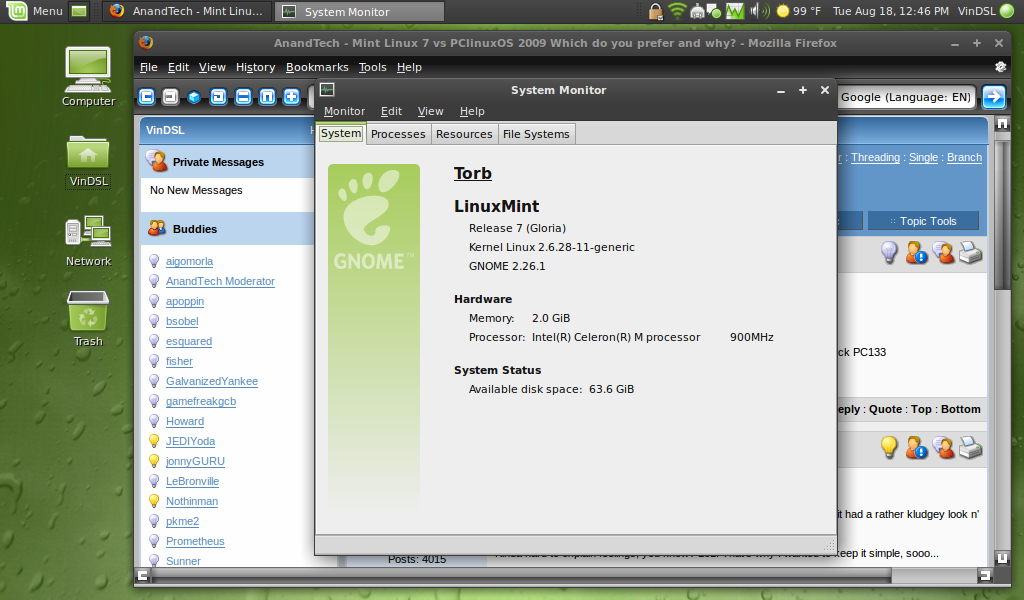Click the Buddies group icon
This screenshot has width=1024, height=600.
(157, 228)
